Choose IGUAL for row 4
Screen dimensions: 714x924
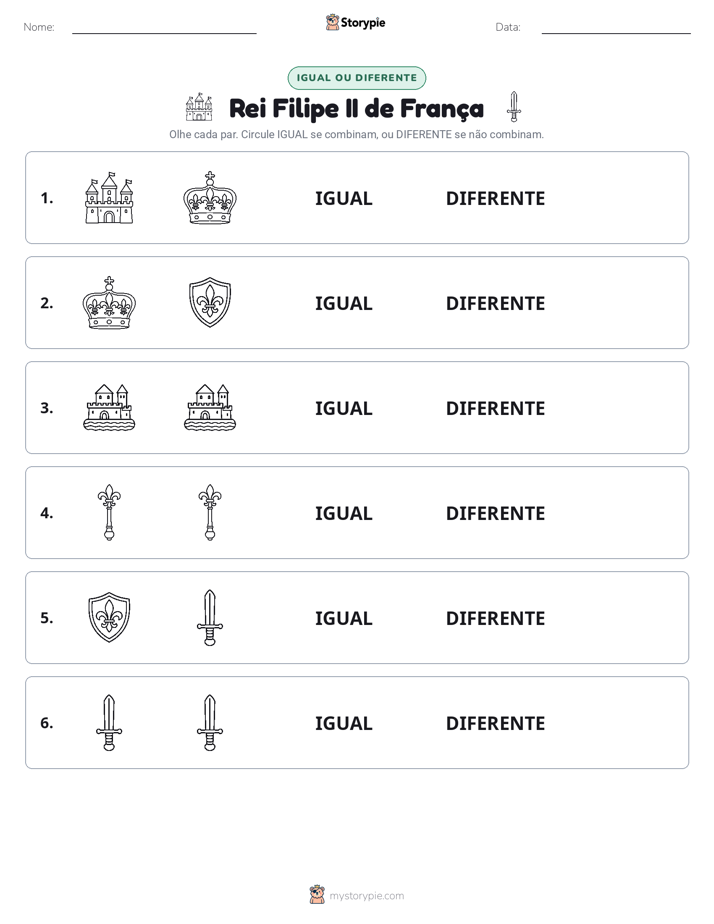pos(343,513)
